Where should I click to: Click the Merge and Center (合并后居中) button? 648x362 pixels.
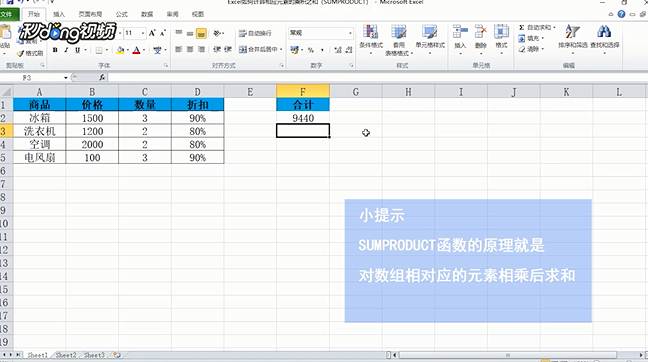click(x=258, y=50)
